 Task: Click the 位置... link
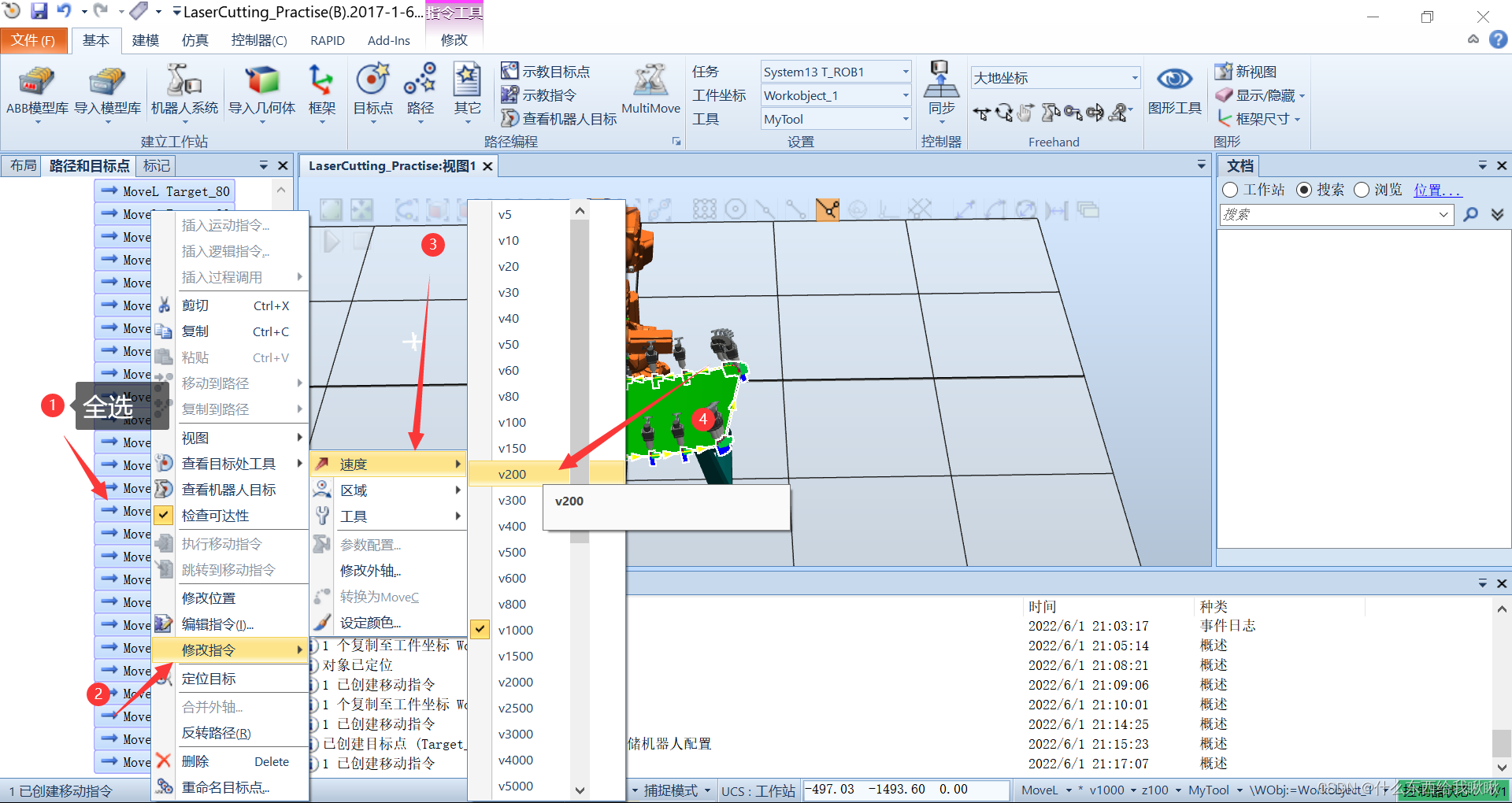pyautogui.click(x=1437, y=190)
